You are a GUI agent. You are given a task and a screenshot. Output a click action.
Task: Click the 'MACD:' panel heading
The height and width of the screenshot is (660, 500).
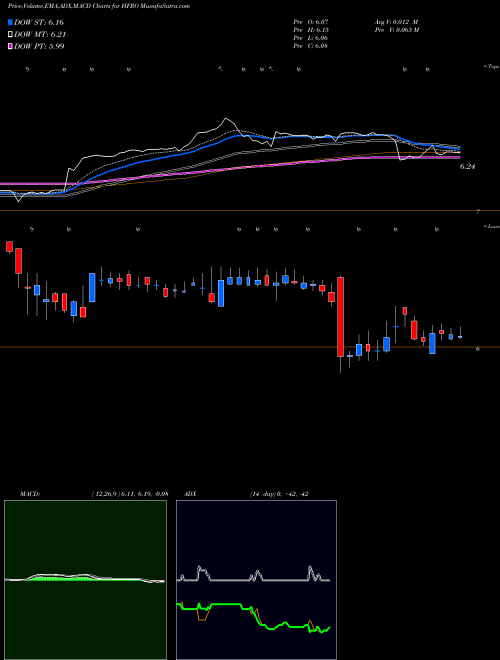pos(30,494)
